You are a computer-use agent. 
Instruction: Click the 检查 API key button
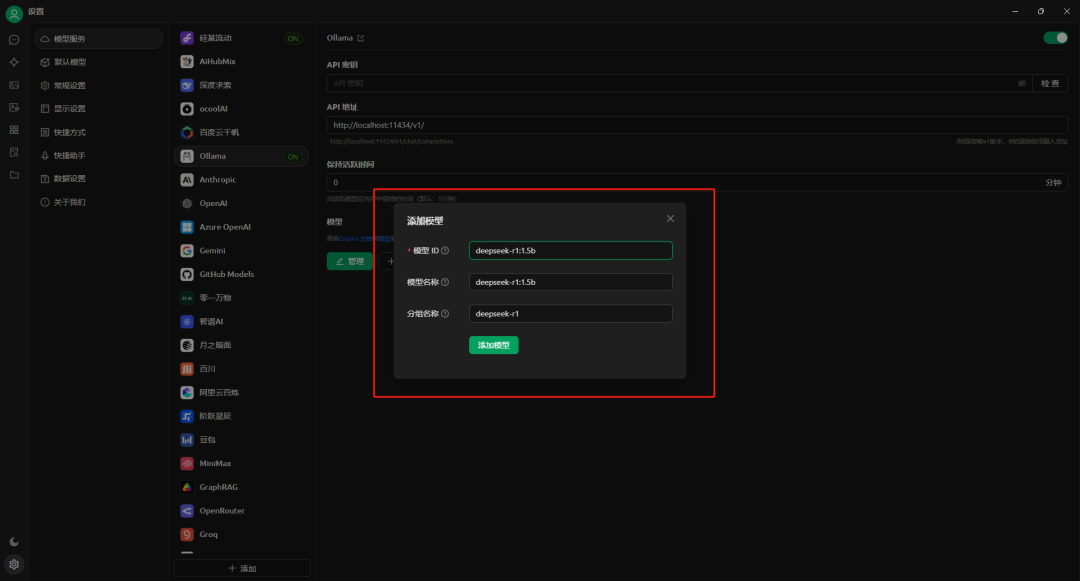[x=1050, y=83]
